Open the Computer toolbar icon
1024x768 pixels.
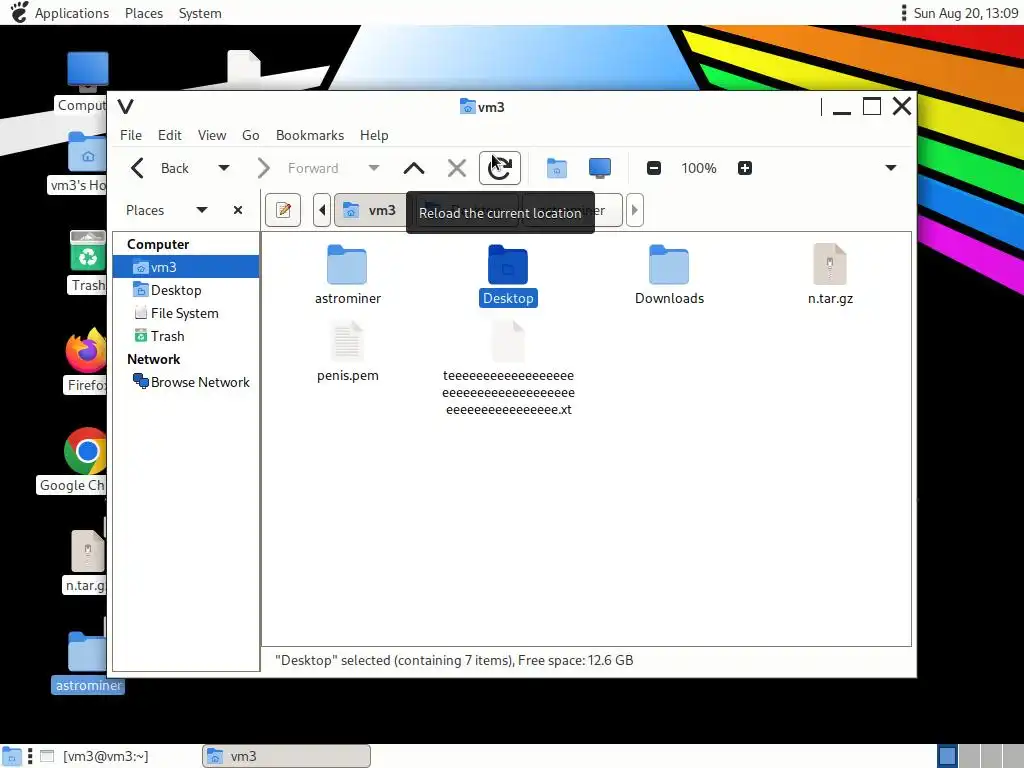click(600, 168)
